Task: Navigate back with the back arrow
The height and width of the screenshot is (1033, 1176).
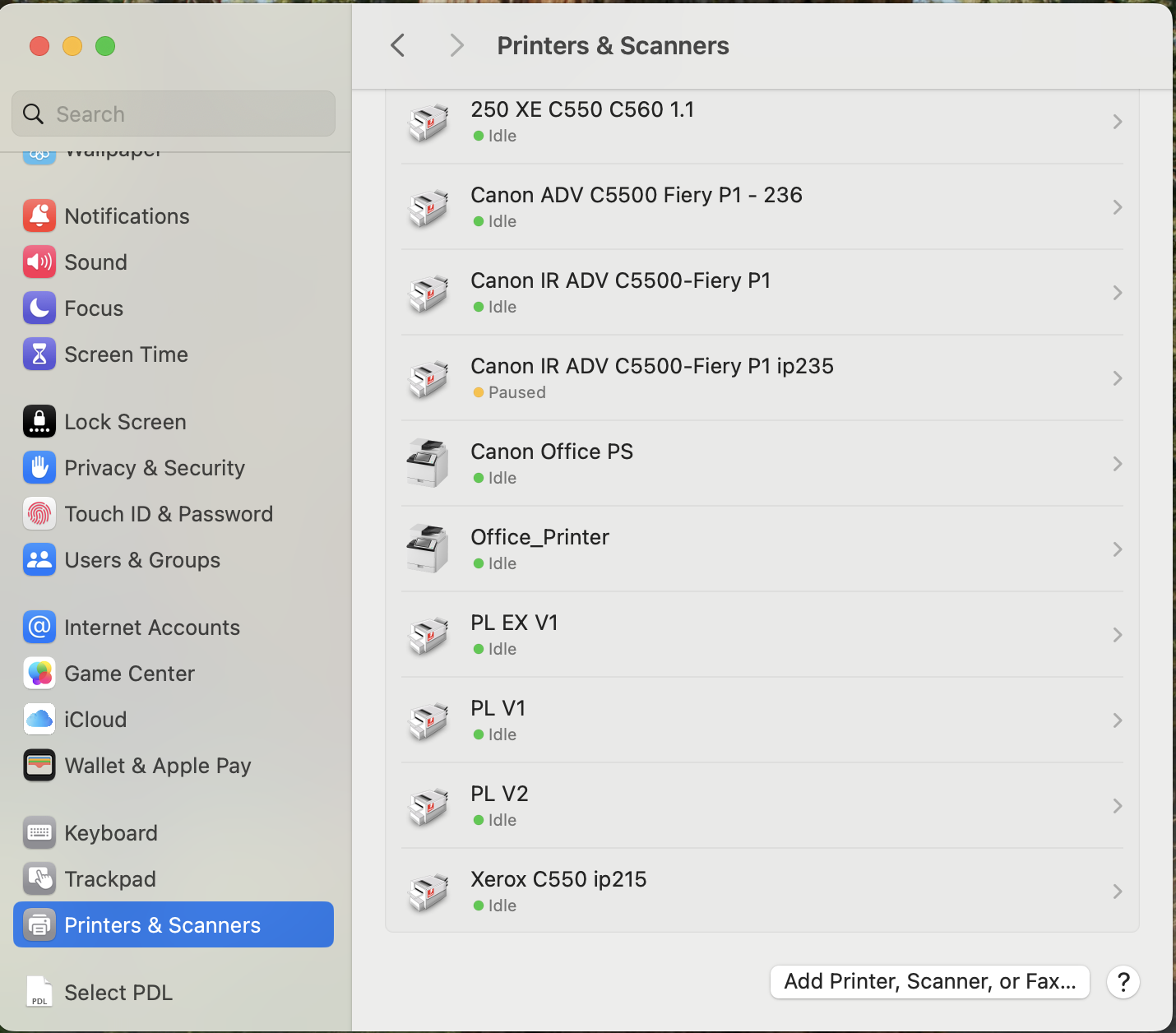Action: pos(398,45)
